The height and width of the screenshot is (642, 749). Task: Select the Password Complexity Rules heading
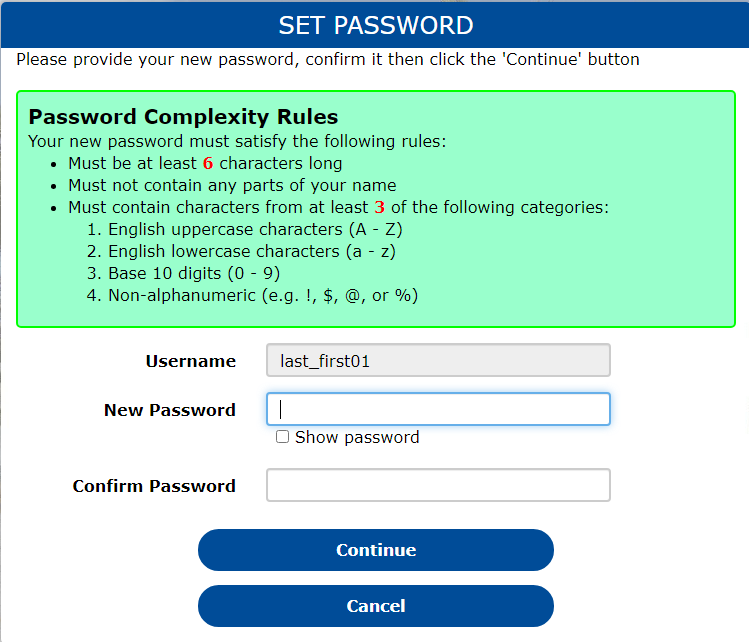[x=183, y=117]
